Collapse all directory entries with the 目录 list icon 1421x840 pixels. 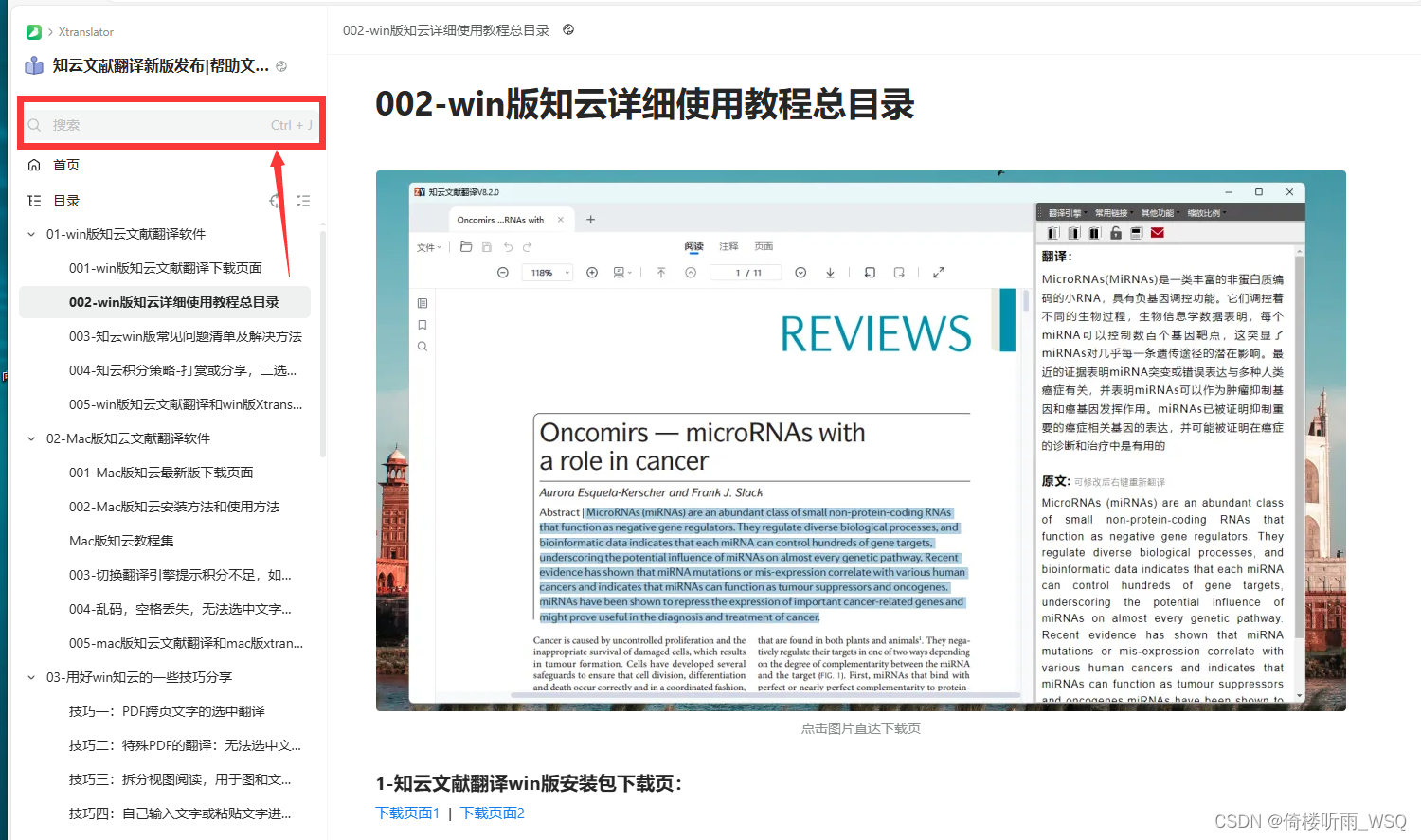point(303,201)
